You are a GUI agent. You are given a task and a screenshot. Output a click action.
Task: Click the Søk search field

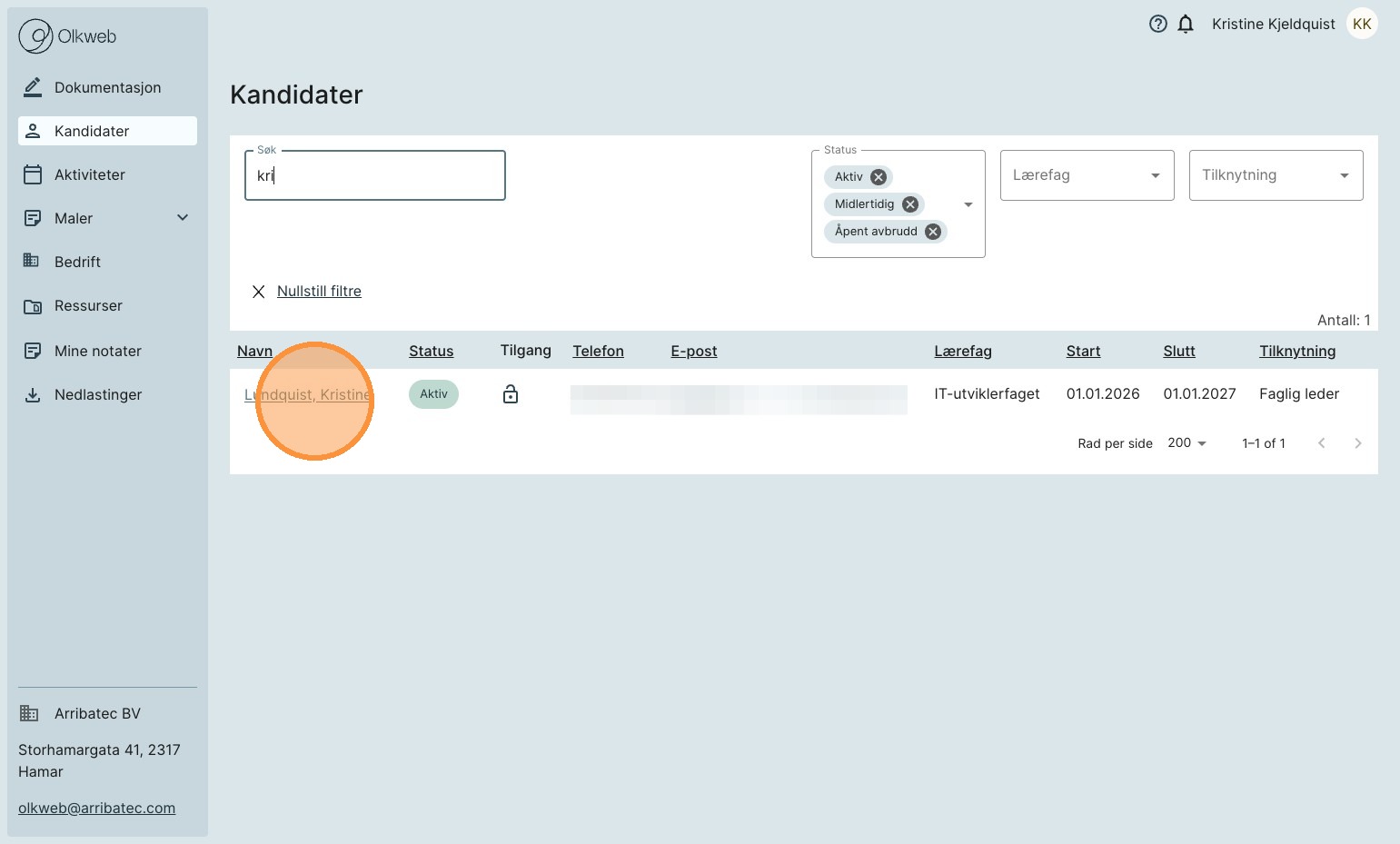pos(374,175)
